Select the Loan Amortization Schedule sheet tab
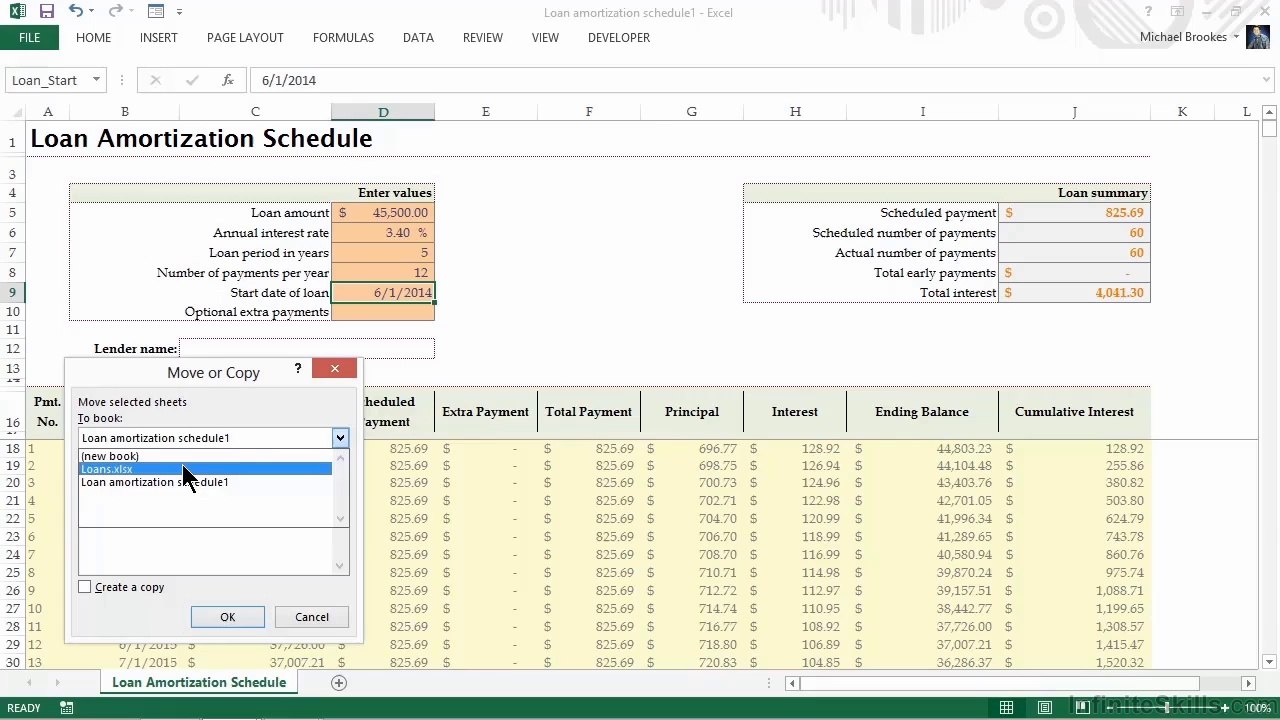Screen dimensions: 1280x720 pyautogui.click(x=199, y=683)
